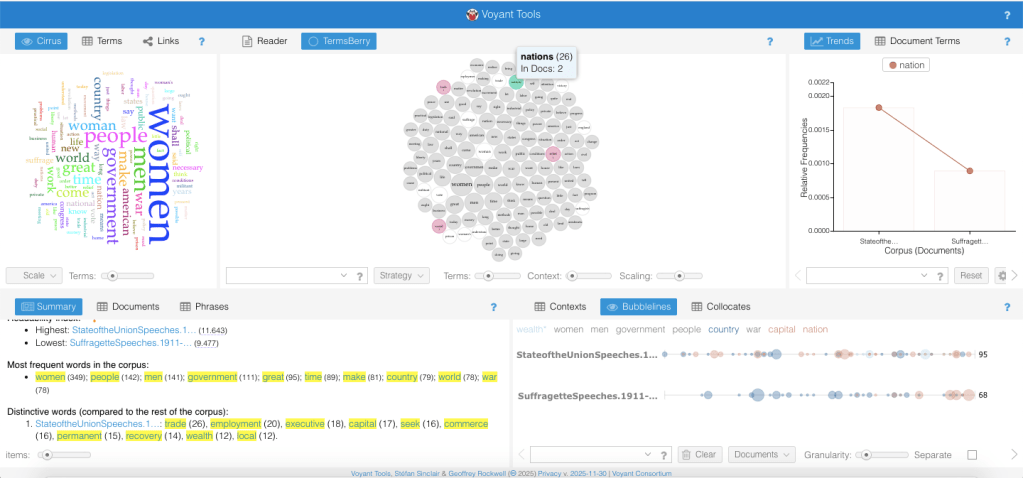The height and width of the screenshot is (478, 1023).
Task: Open the Contexts tab
Action: coord(559,306)
